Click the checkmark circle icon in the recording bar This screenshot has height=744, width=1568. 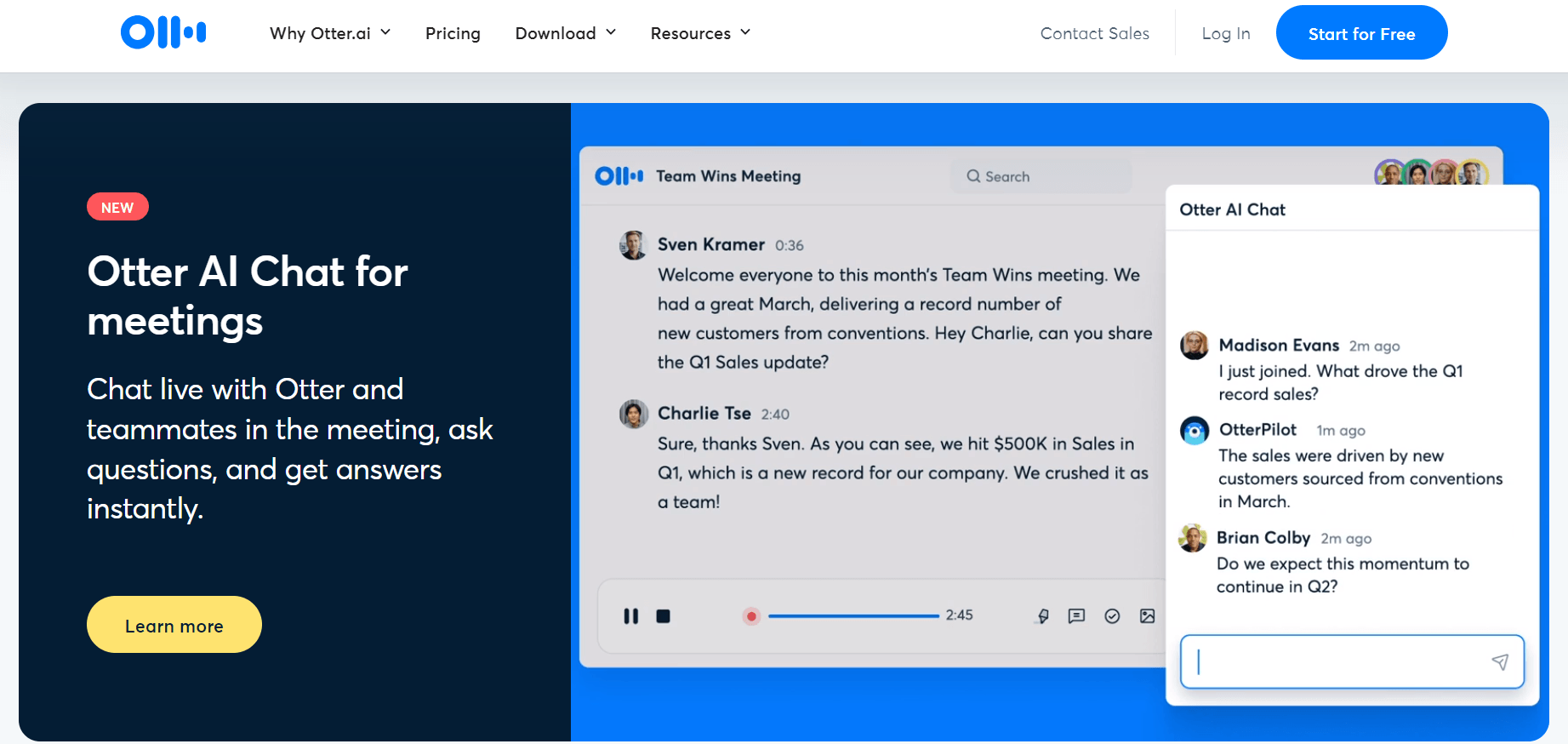click(x=1112, y=615)
